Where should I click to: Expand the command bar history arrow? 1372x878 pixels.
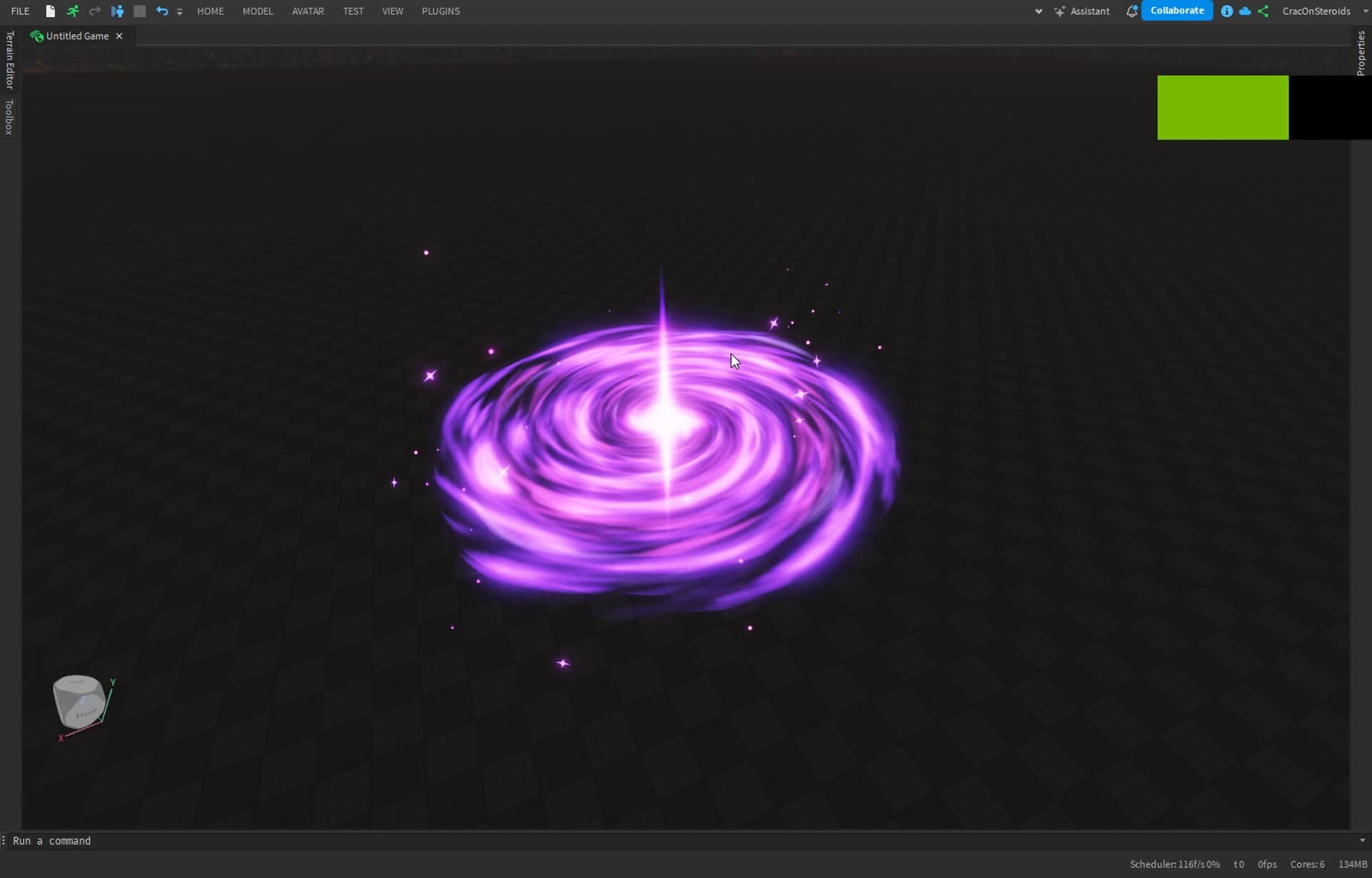click(x=1362, y=840)
